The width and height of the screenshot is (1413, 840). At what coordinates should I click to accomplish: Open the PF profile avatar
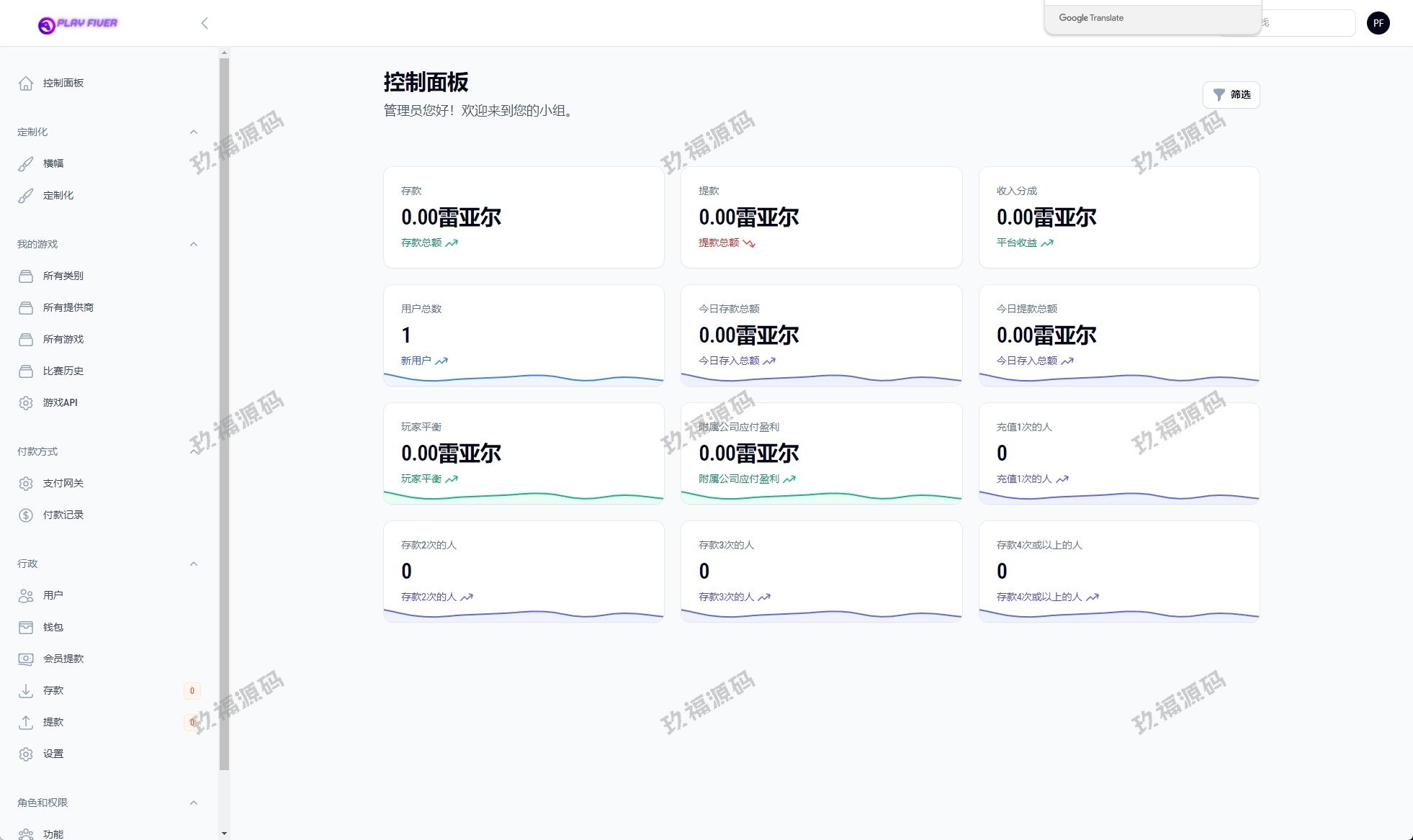[x=1378, y=23]
